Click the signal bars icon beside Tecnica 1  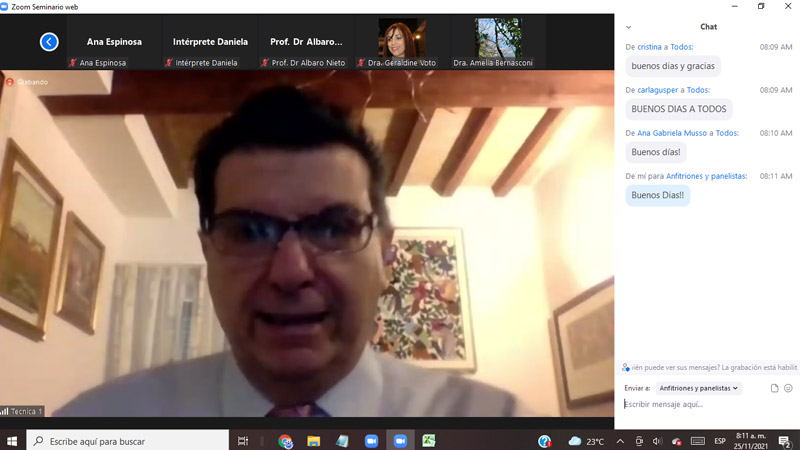[x=5, y=411]
